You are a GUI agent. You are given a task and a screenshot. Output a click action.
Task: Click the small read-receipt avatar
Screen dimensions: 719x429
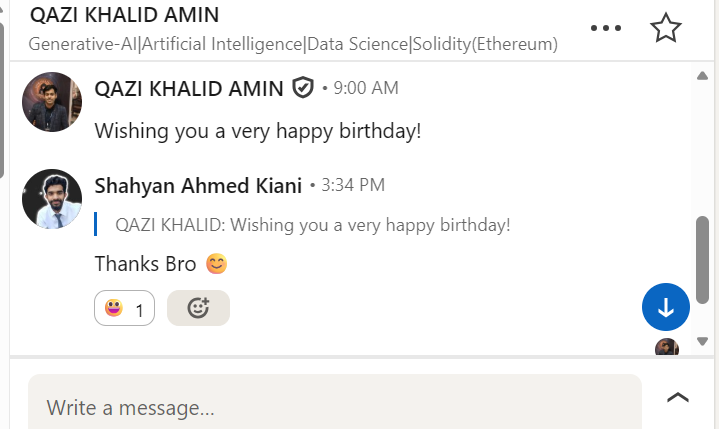pos(667,348)
